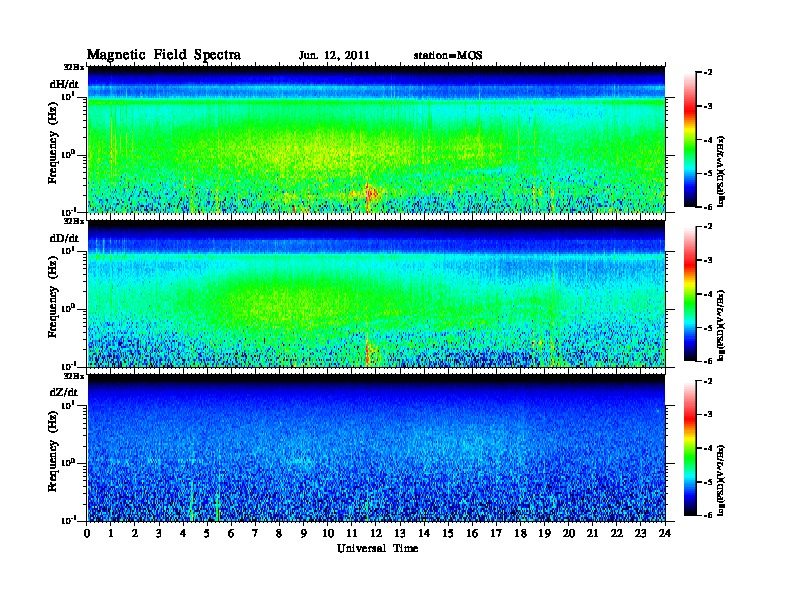The height and width of the screenshot is (612, 792).
Task: Click the dZ/dt panel color bar
Action: pos(690,448)
